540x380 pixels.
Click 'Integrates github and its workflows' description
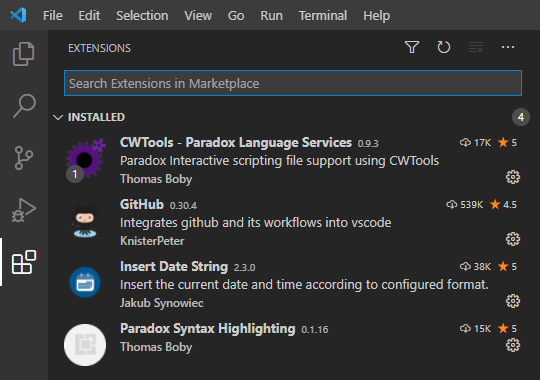(x=256, y=223)
